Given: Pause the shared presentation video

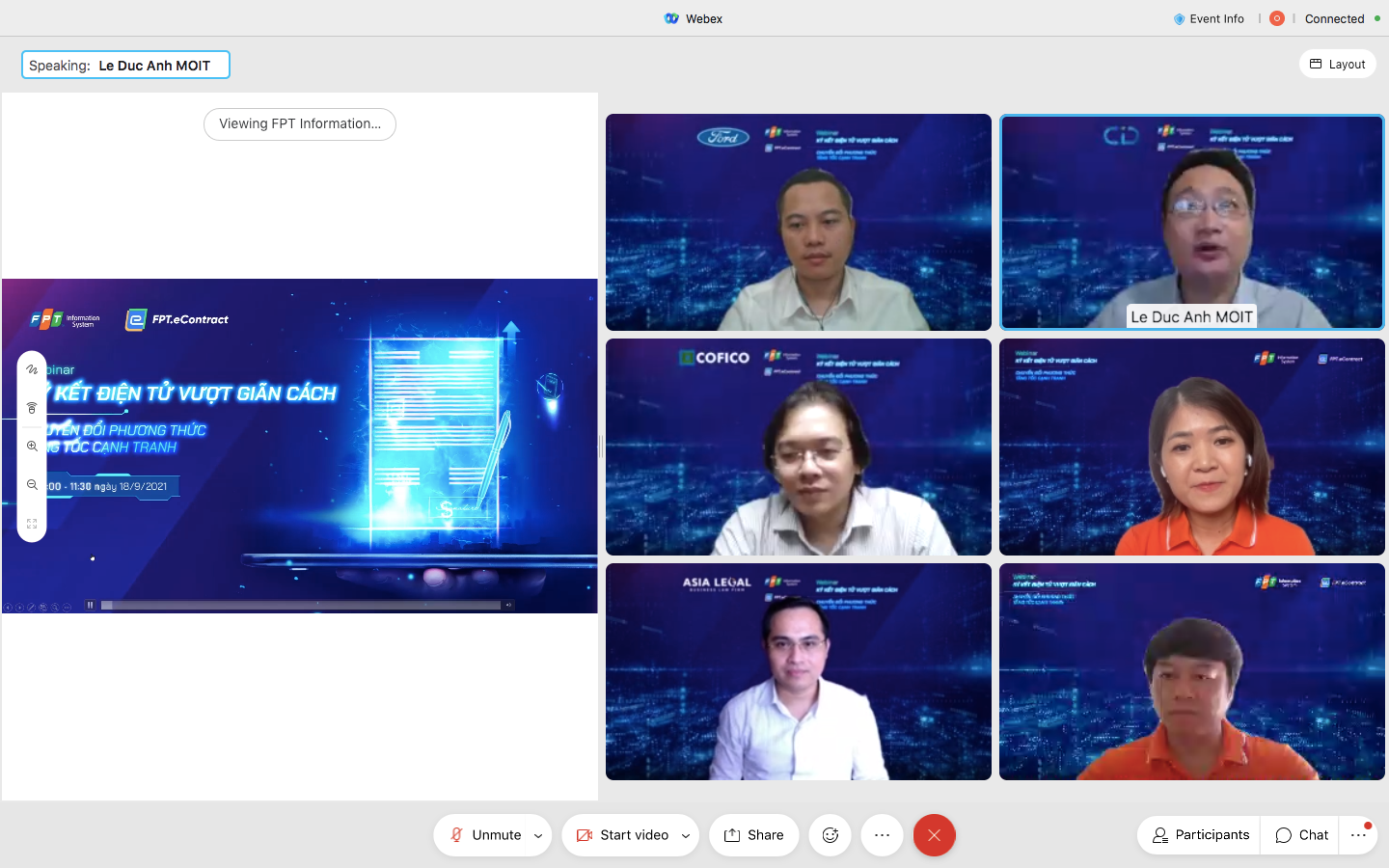Looking at the screenshot, I should pos(90,605).
